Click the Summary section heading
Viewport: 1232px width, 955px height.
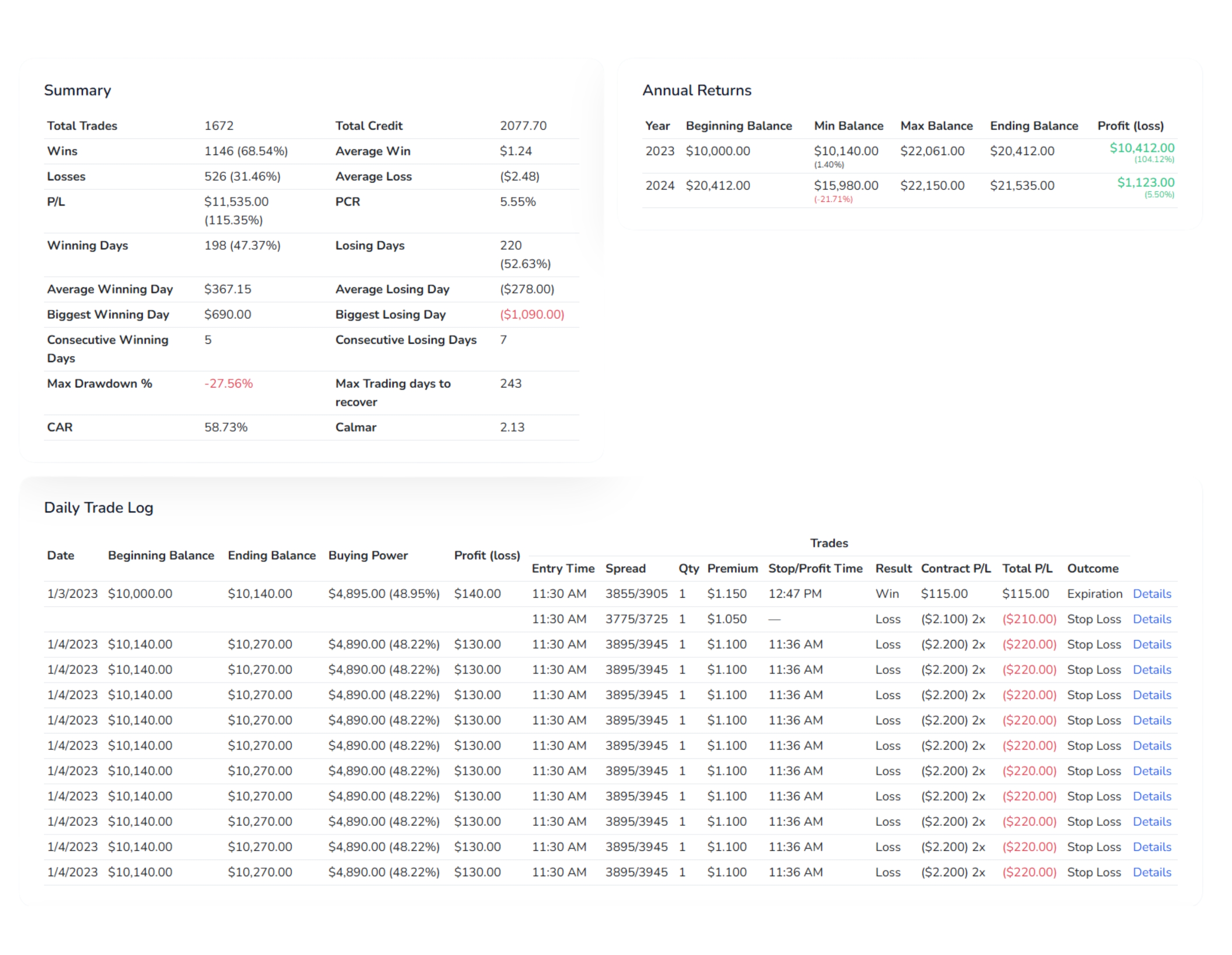coord(77,90)
